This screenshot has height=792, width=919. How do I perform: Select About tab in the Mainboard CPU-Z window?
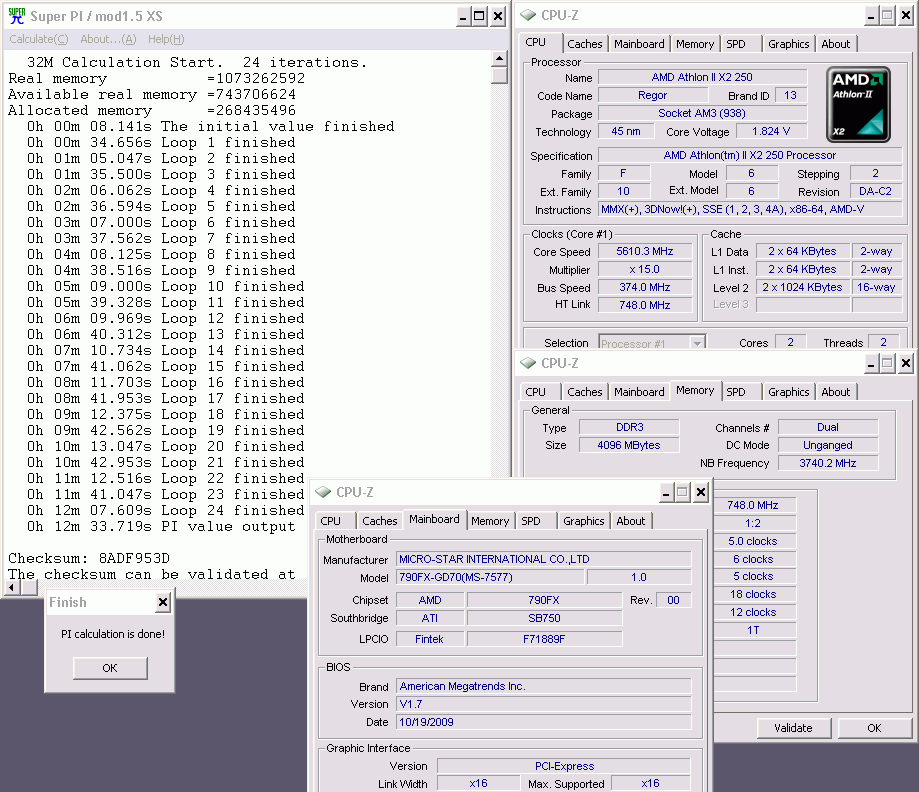(x=630, y=521)
